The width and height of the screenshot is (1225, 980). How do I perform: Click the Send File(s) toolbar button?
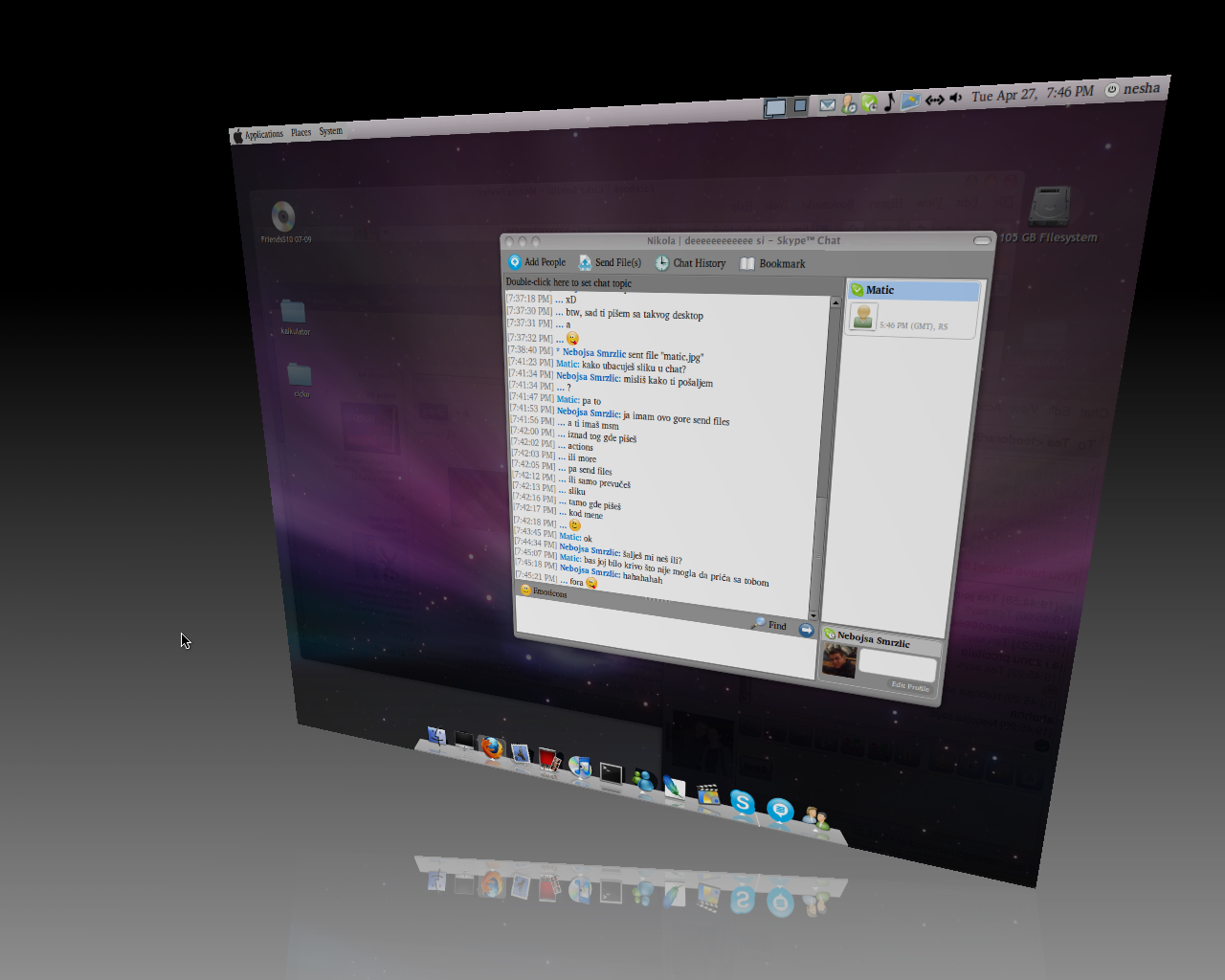(x=610, y=262)
